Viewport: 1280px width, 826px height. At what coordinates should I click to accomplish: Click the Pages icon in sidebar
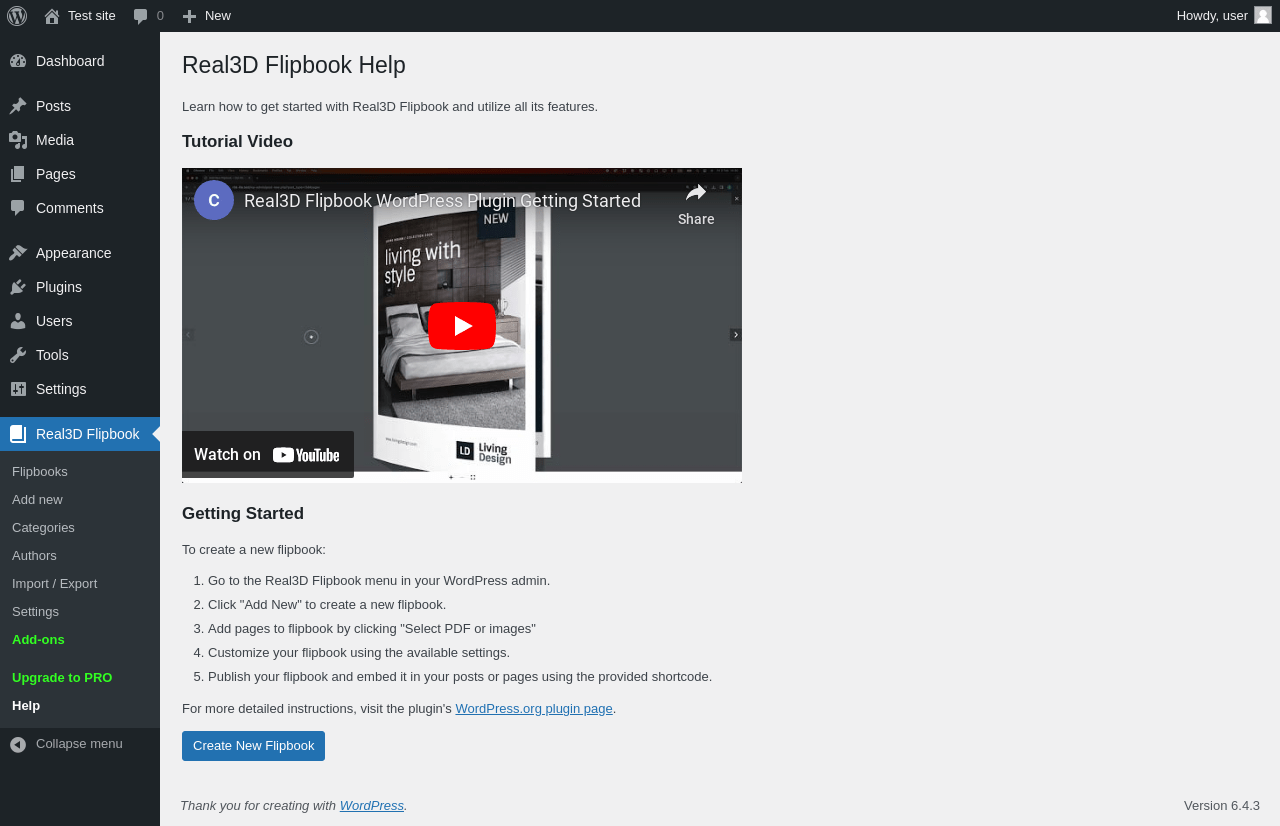click(18, 174)
